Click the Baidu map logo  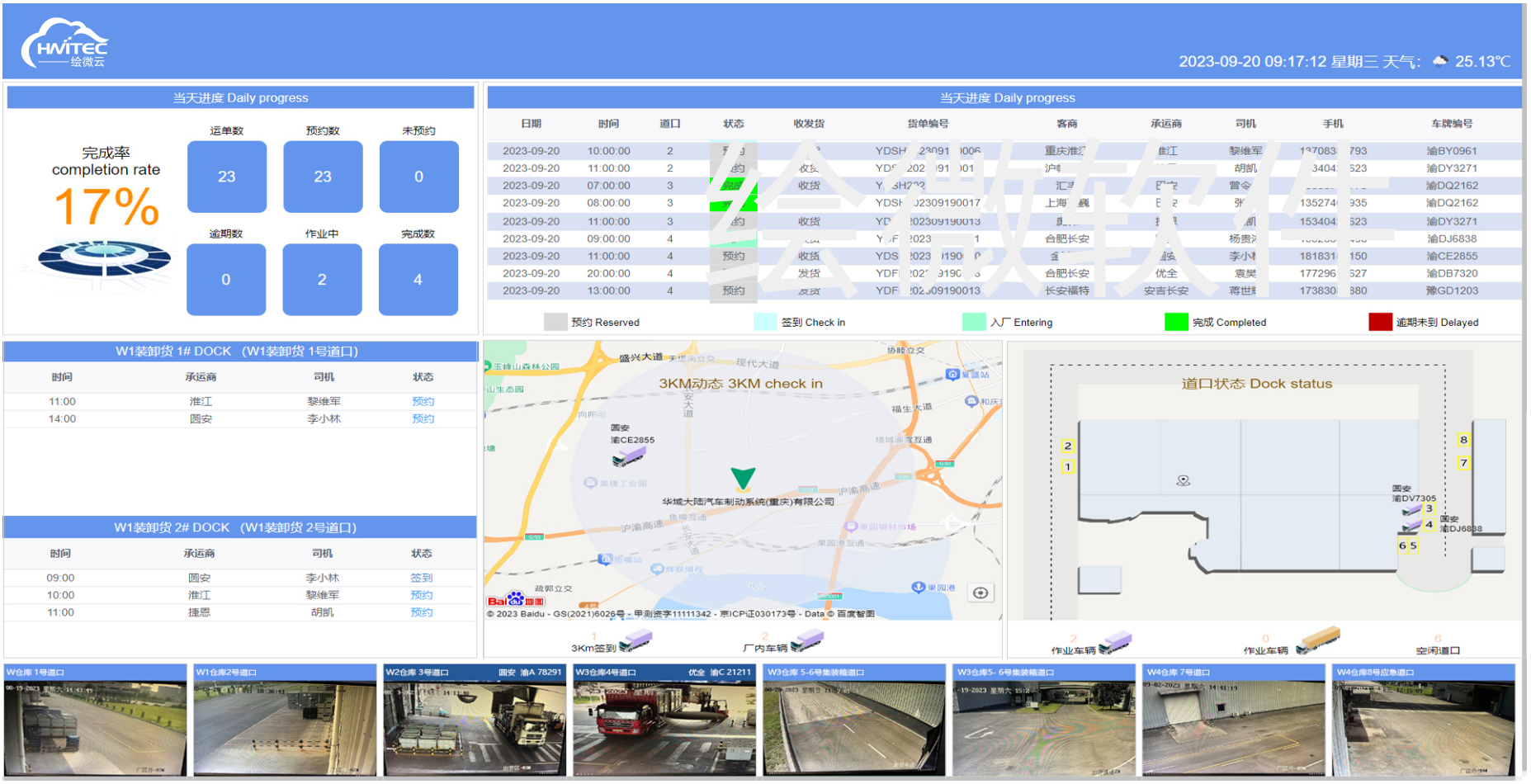tap(515, 600)
